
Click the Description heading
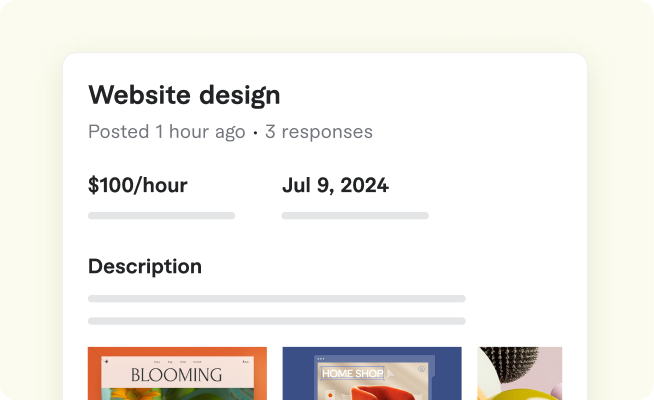(145, 266)
